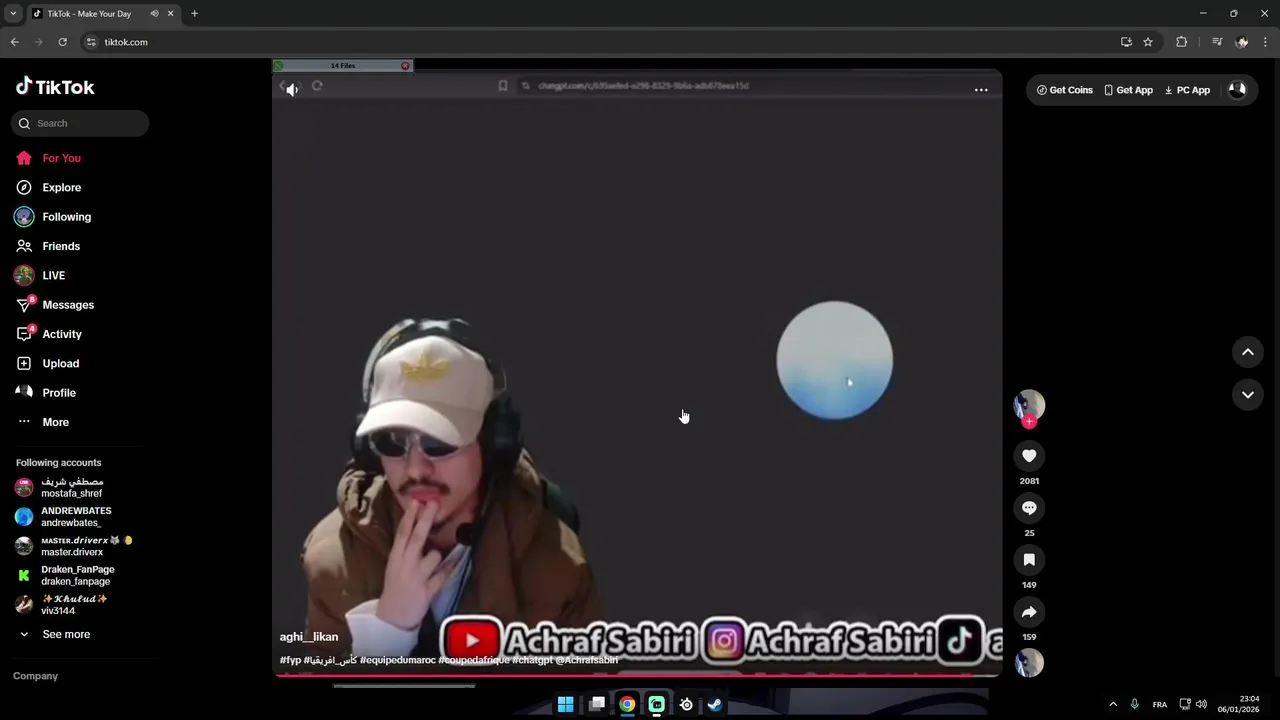The image size is (1280, 720).
Task: Save video with bookmark icon
Action: point(1029,560)
